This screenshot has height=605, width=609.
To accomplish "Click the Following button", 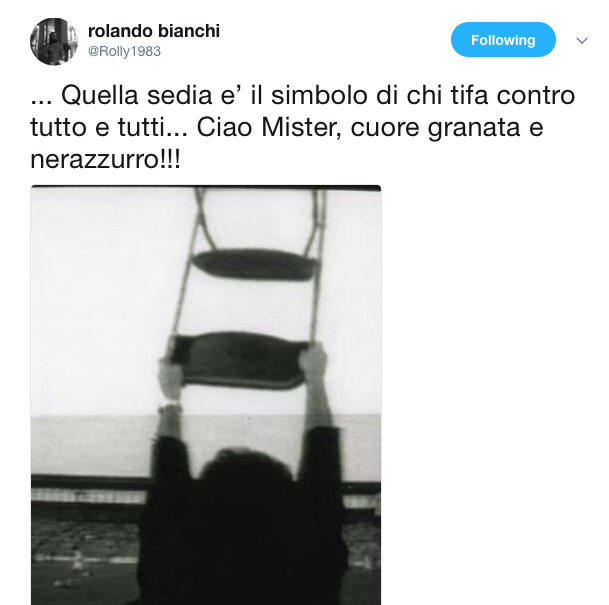I will click(x=503, y=40).
